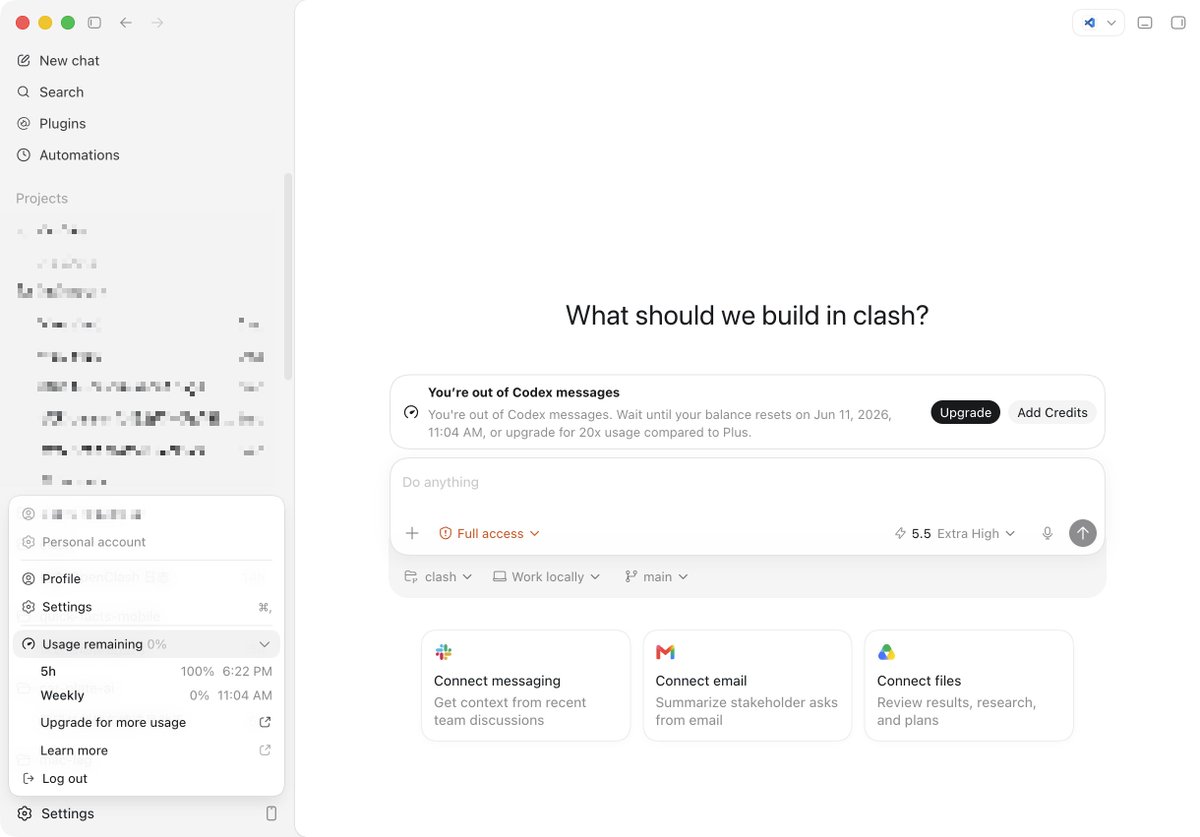Select Personal account in the popup

tap(146, 542)
